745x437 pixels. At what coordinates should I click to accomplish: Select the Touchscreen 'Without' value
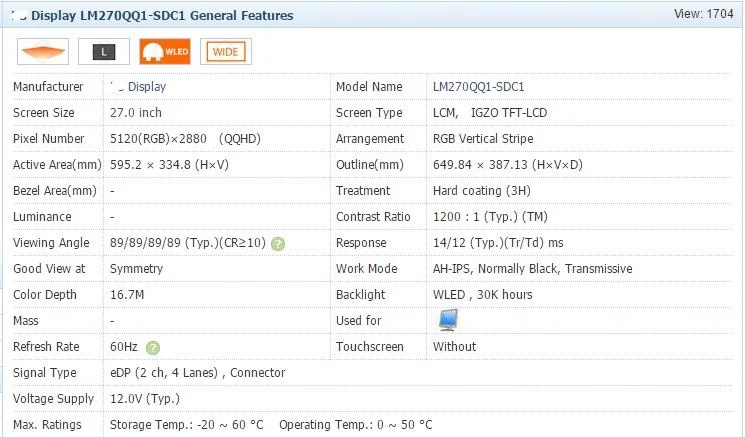[454, 347]
